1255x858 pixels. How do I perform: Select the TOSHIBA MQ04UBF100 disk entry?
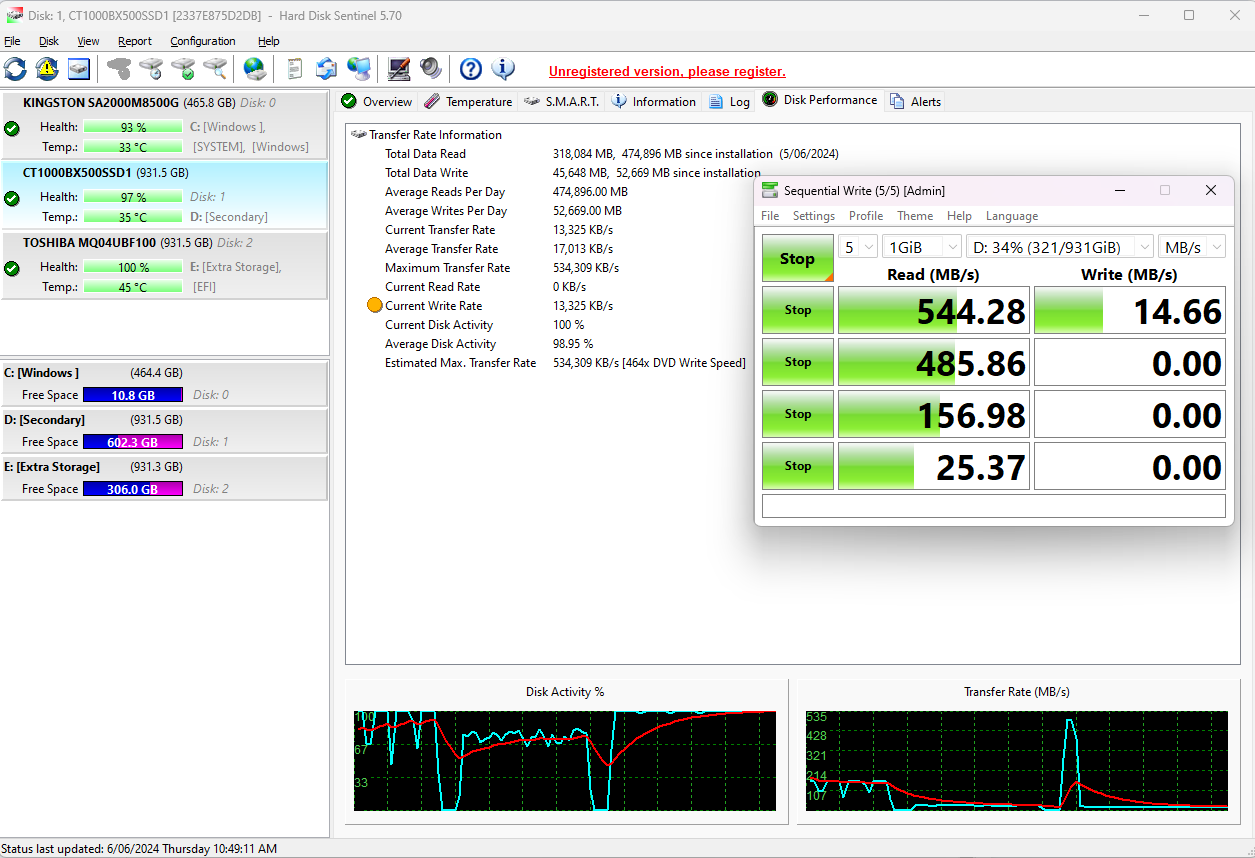click(165, 265)
